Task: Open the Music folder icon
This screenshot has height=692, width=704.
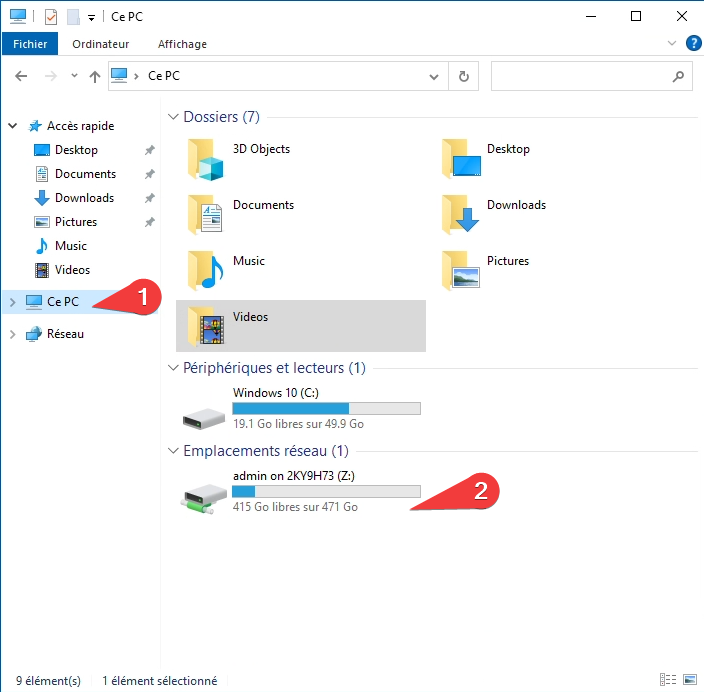Action: tap(205, 270)
